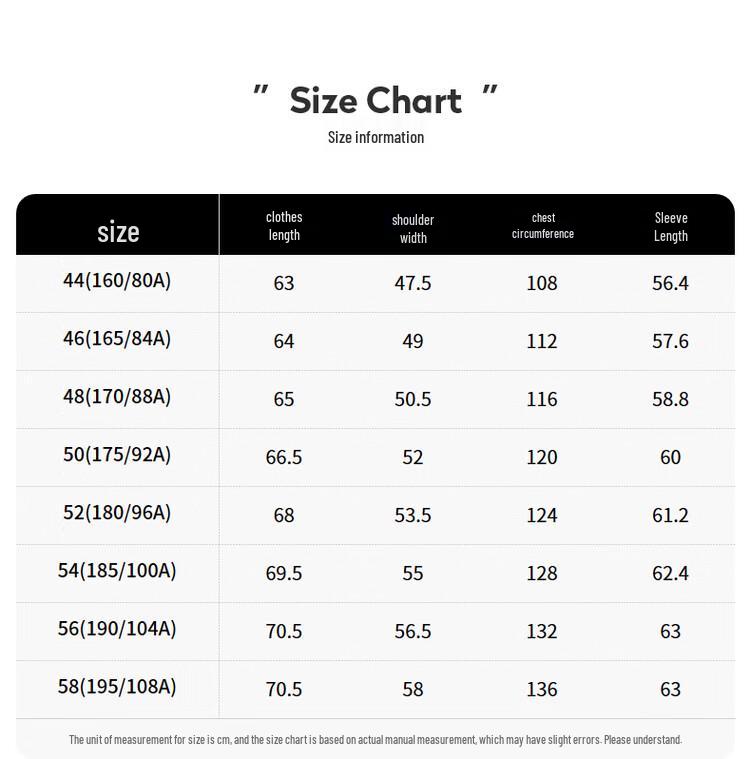Click the "Size information" subtitle text
Viewport: 750px width, 759px height.
pos(376,137)
